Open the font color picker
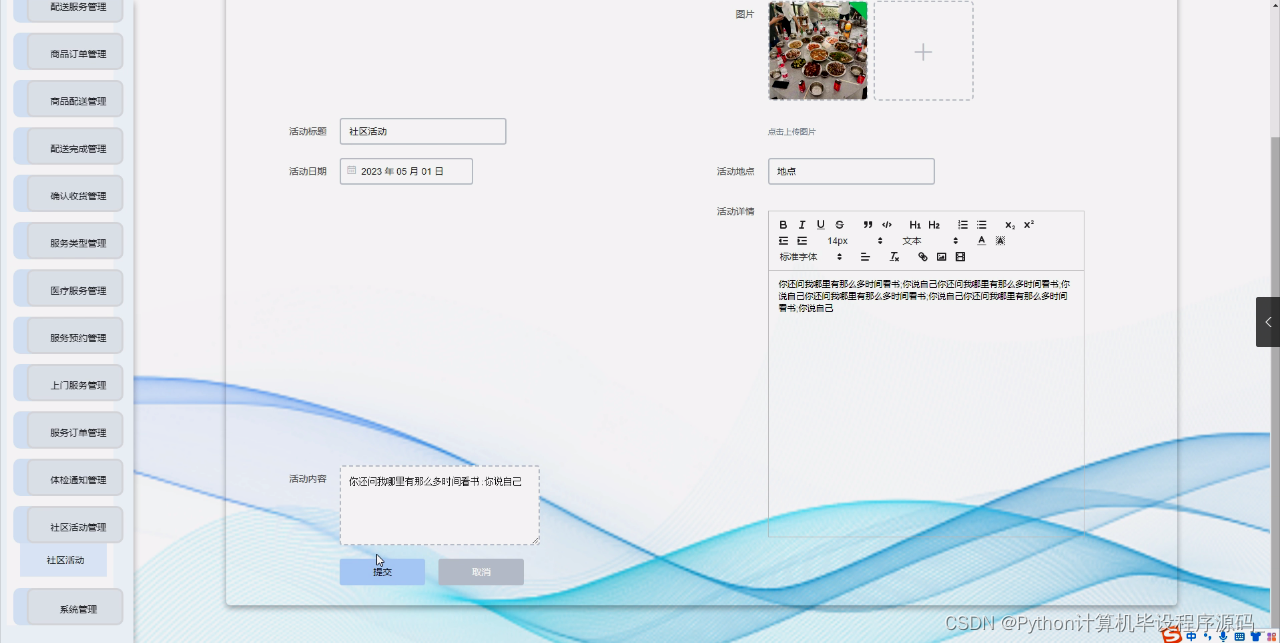The image size is (1280, 643). click(x=981, y=240)
